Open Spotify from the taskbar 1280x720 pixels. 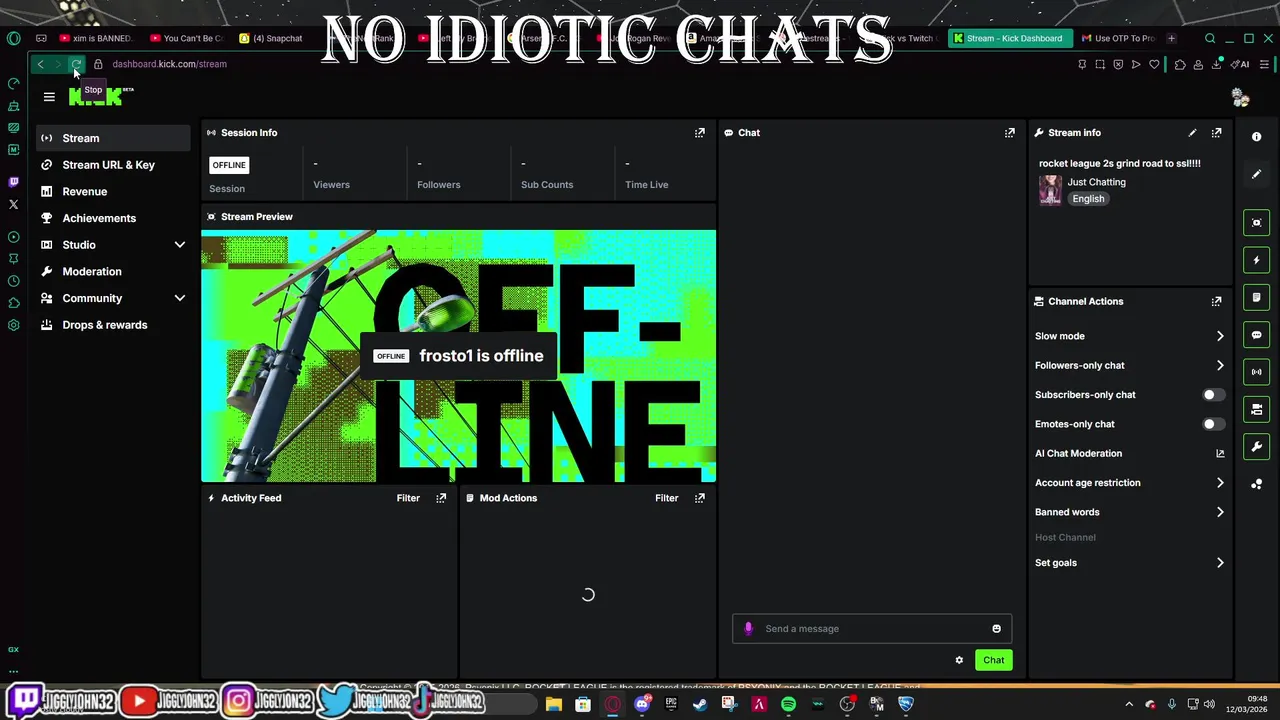tap(788, 704)
